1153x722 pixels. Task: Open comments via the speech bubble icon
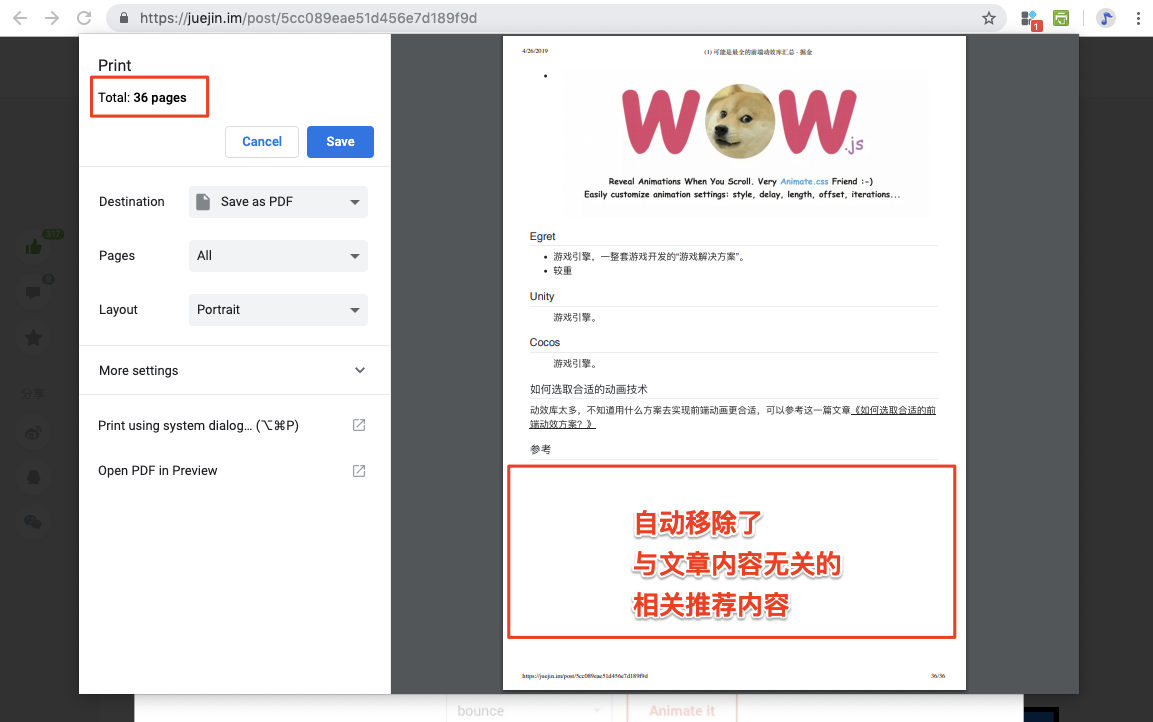[x=33, y=291]
